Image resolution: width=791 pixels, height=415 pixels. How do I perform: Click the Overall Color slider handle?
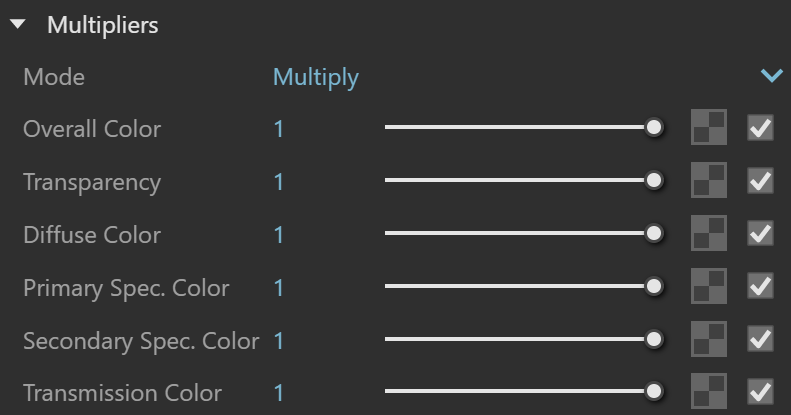[x=654, y=128]
